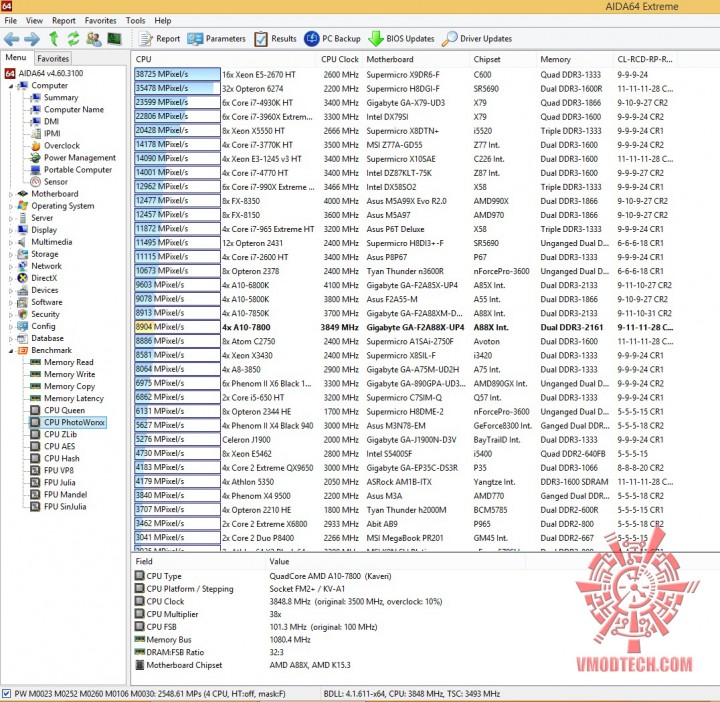Collapse the Benchmark tree node

coord(11,351)
